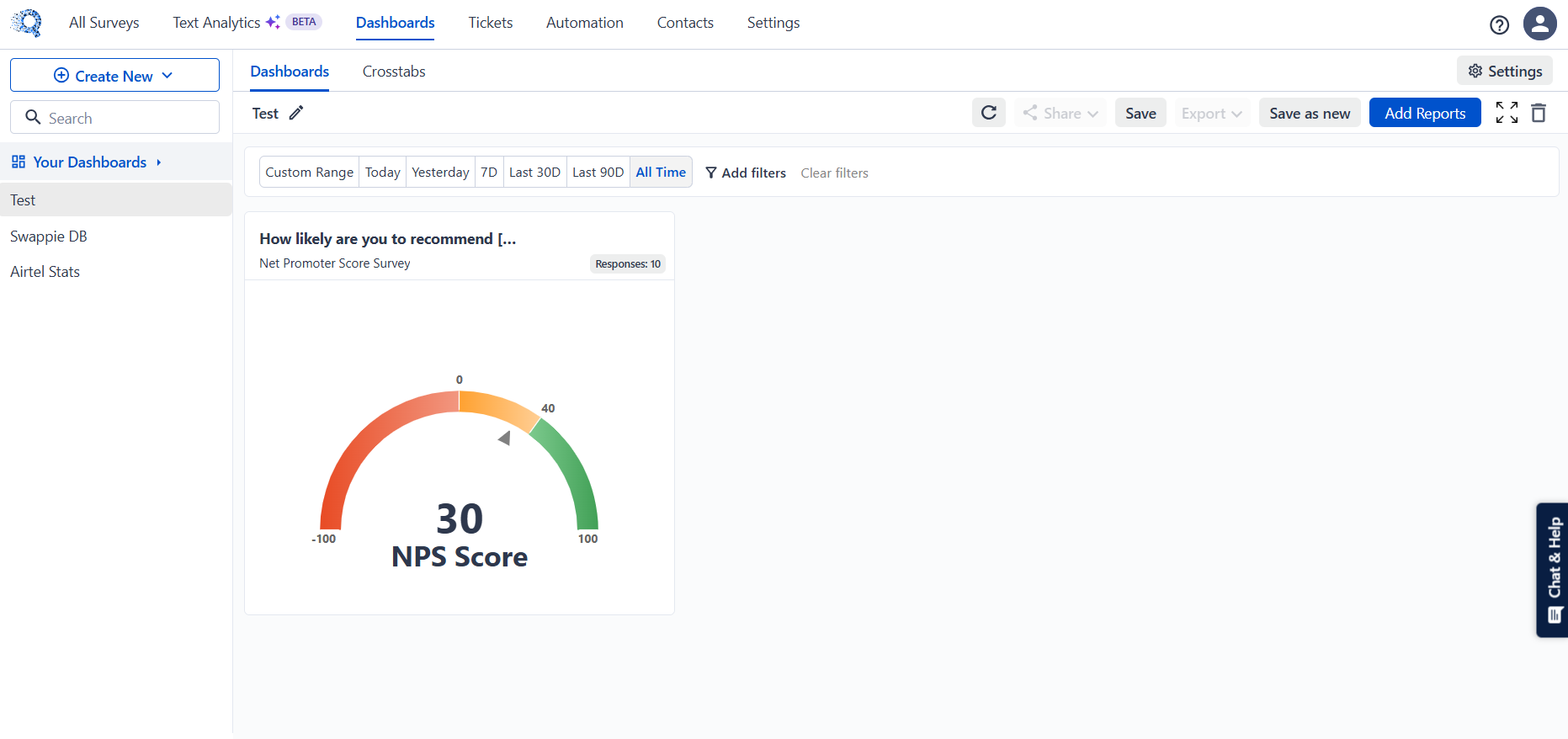The image size is (1568, 739).
Task: Enter fullscreen mode with the expand icon
Action: (x=1507, y=113)
